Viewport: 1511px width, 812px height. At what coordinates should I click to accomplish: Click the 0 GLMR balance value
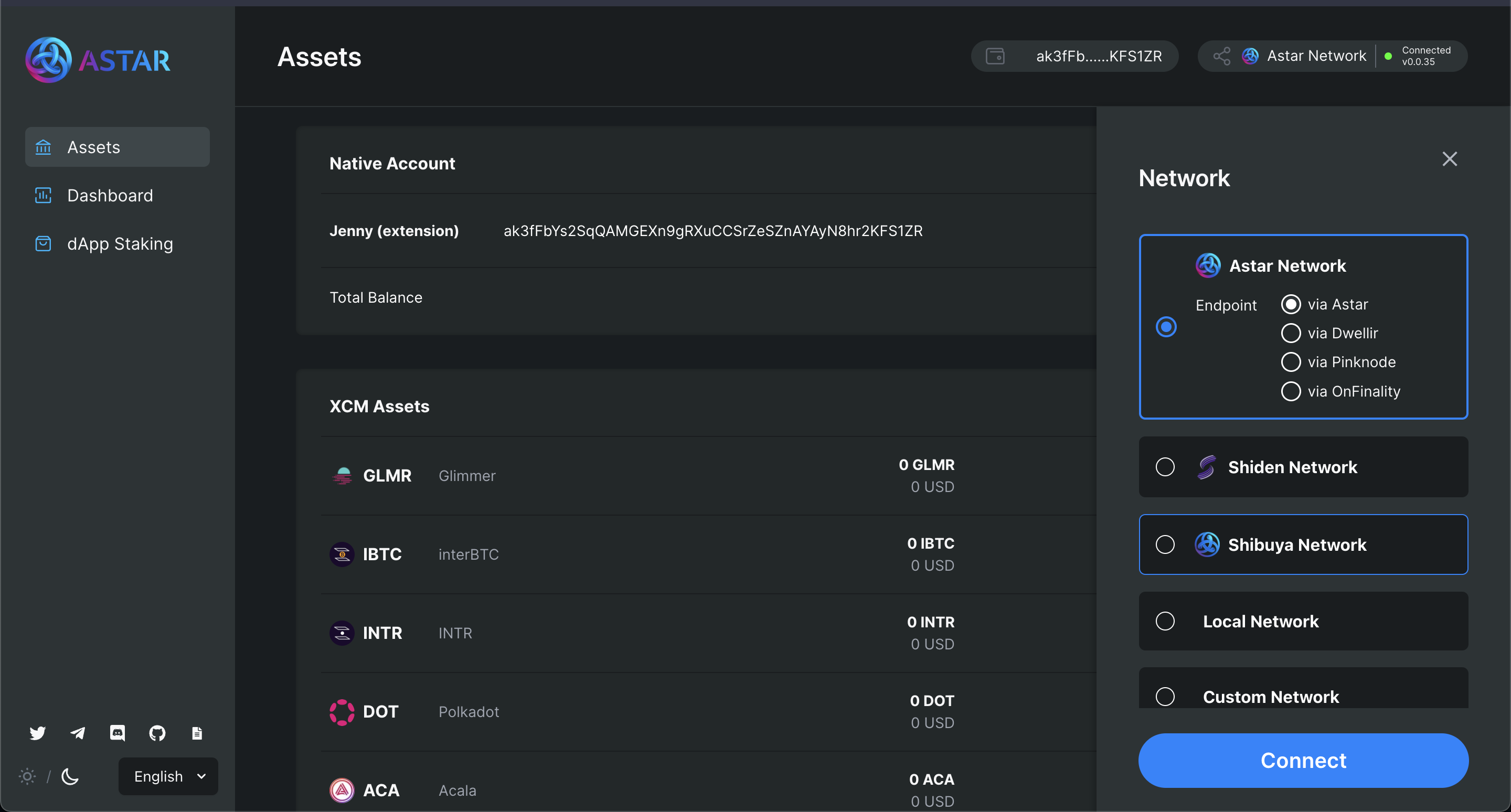(x=927, y=464)
